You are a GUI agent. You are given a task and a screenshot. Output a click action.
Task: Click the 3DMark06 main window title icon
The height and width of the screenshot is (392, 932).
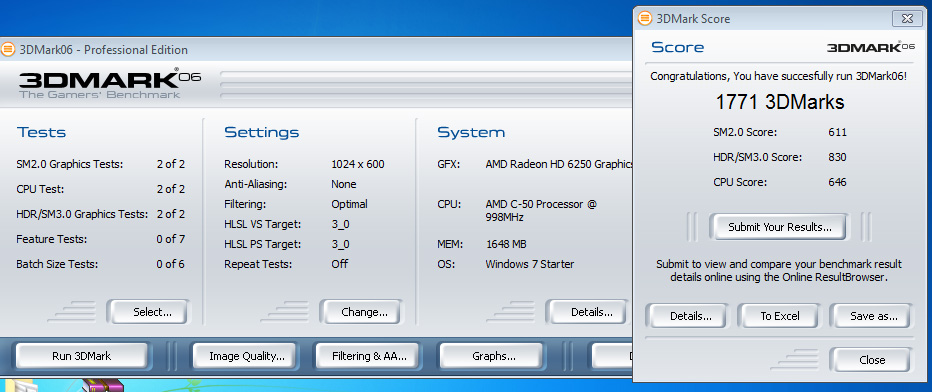click(x=7, y=49)
